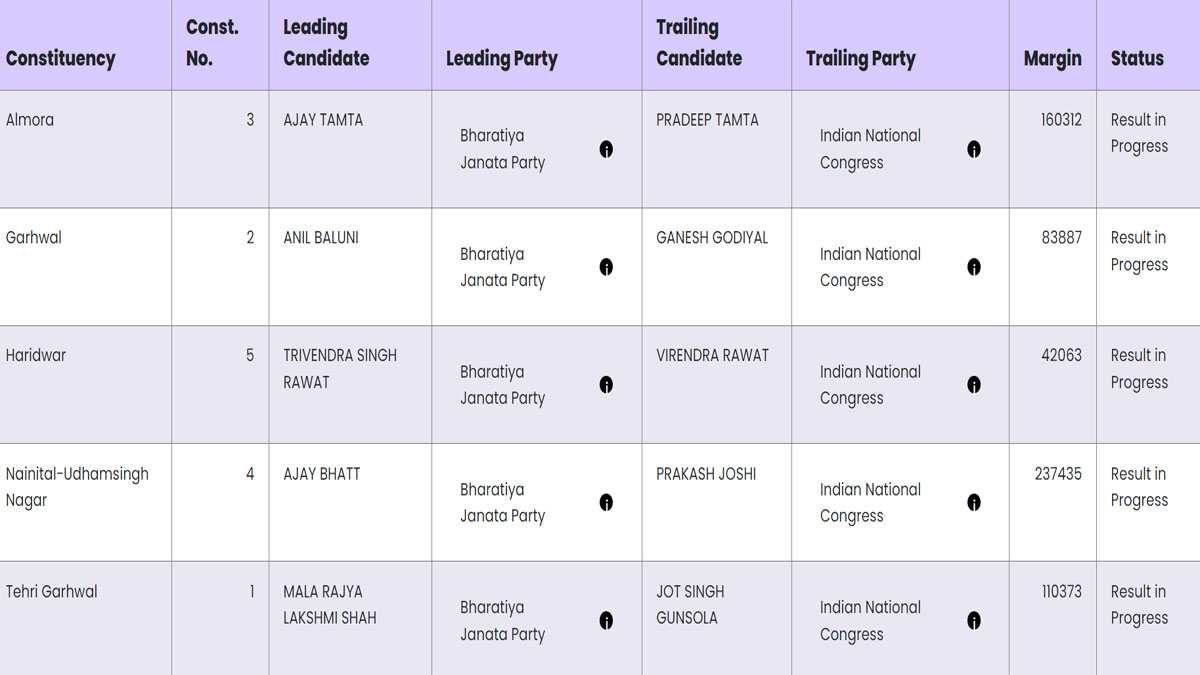Sort by the Constituency column header
This screenshot has height=675, width=1200.
click(60, 58)
